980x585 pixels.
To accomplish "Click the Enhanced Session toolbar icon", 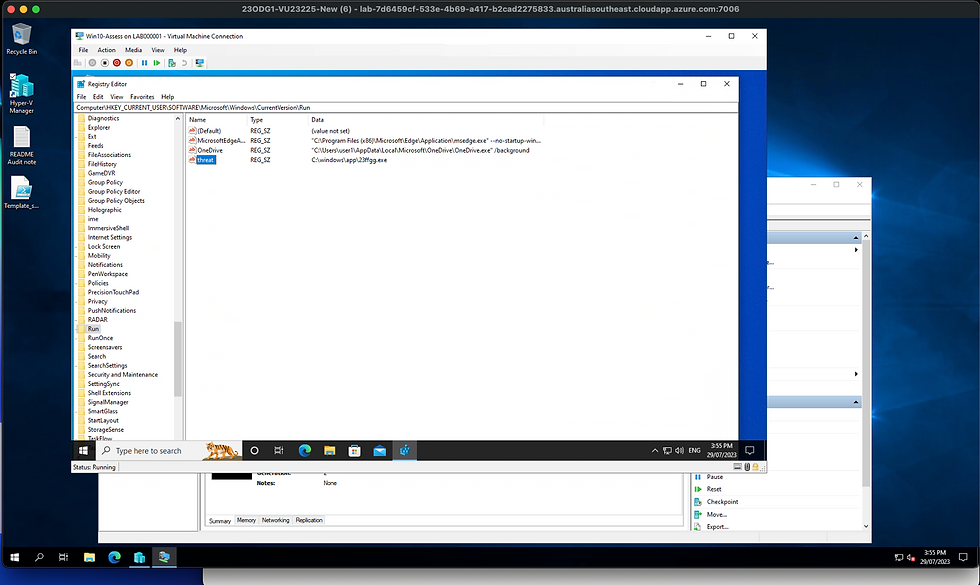I will [x=200, y=63].
